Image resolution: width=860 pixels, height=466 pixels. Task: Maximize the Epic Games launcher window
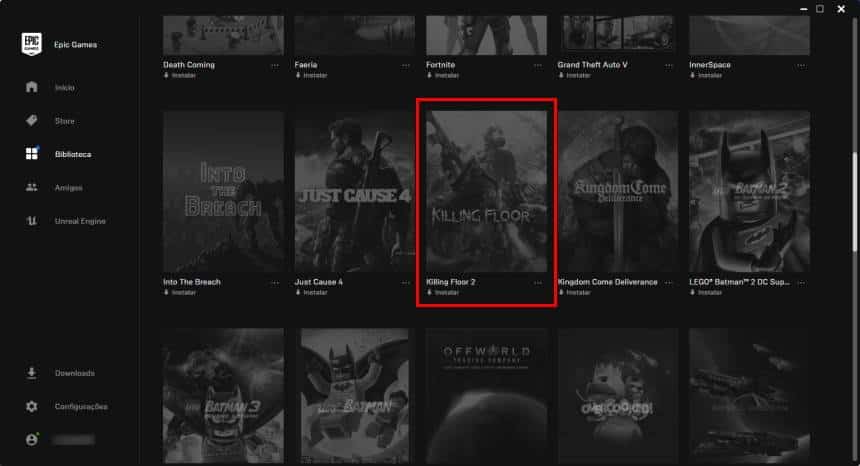point(820,9)
